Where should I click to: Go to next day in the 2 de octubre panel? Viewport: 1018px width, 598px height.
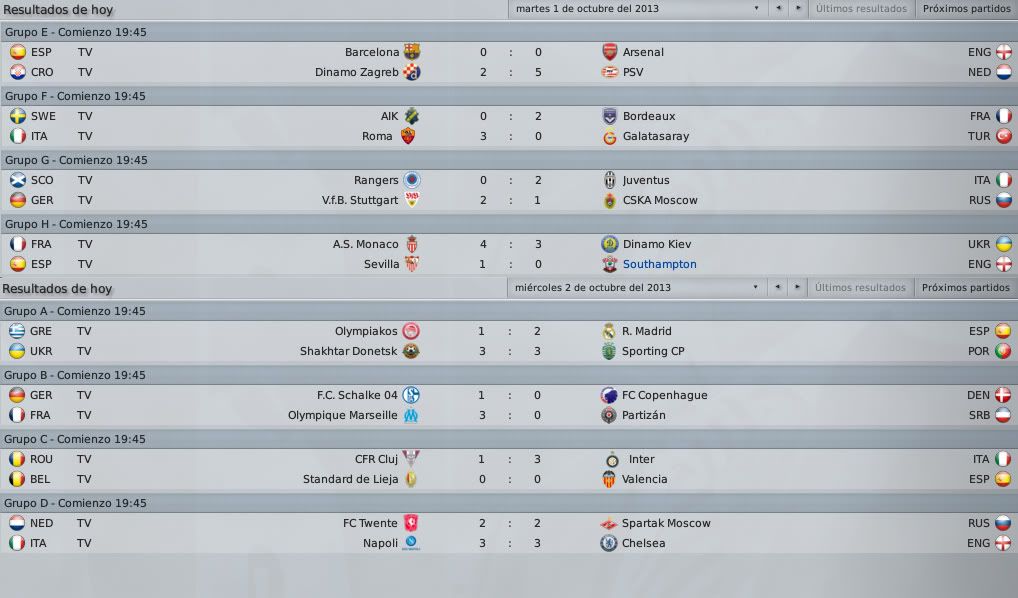(x=797, y=287)
